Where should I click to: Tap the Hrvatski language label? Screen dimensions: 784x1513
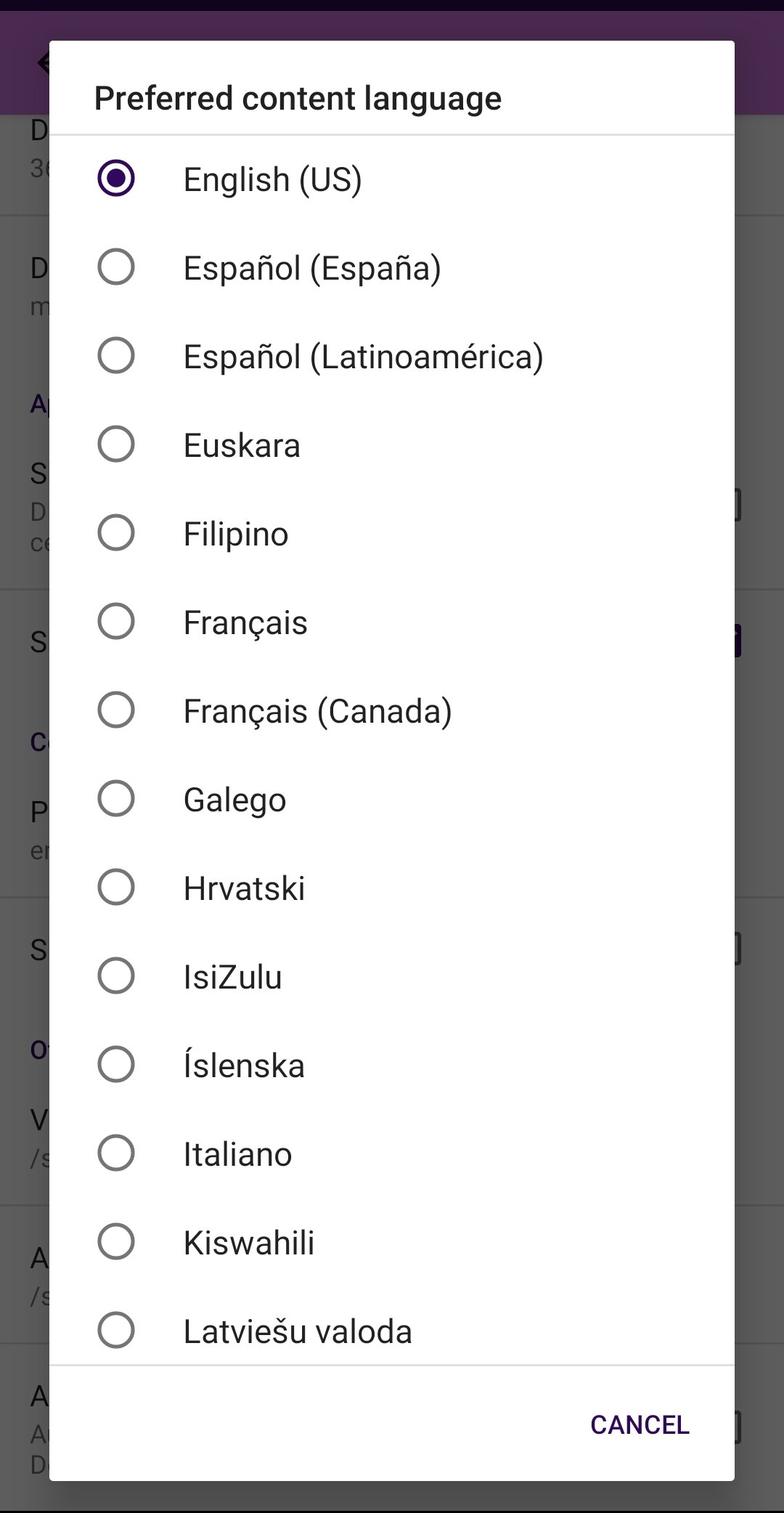[x=244, y=888]
